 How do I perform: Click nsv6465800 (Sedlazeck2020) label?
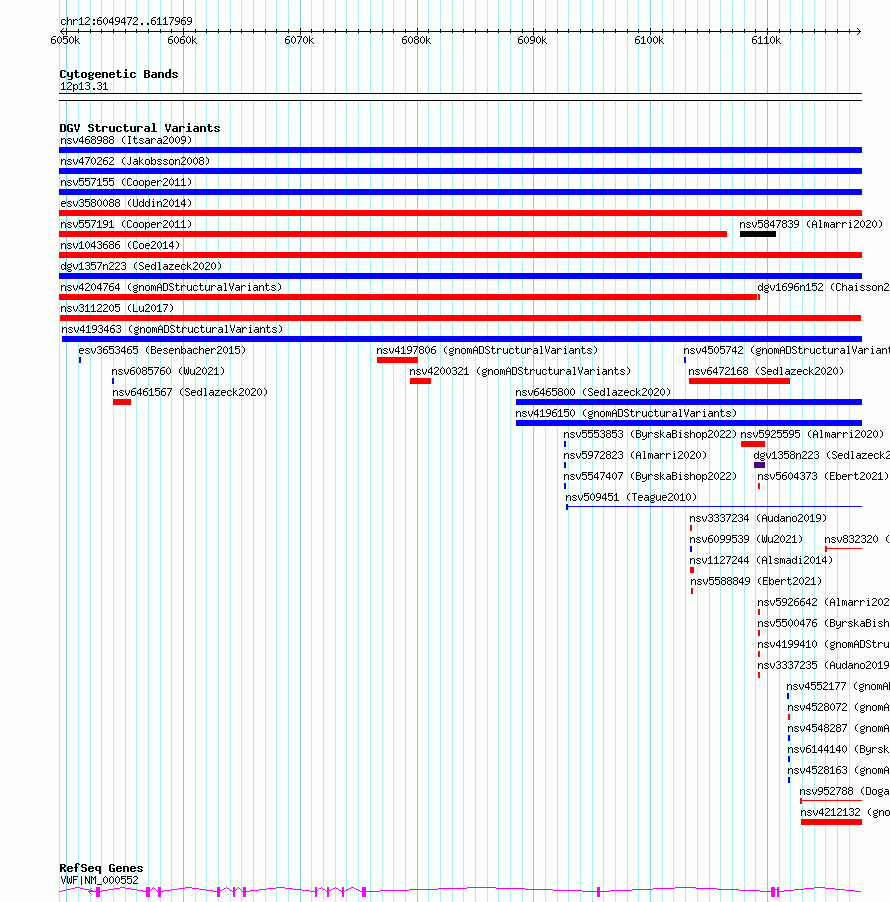[593, 392]
